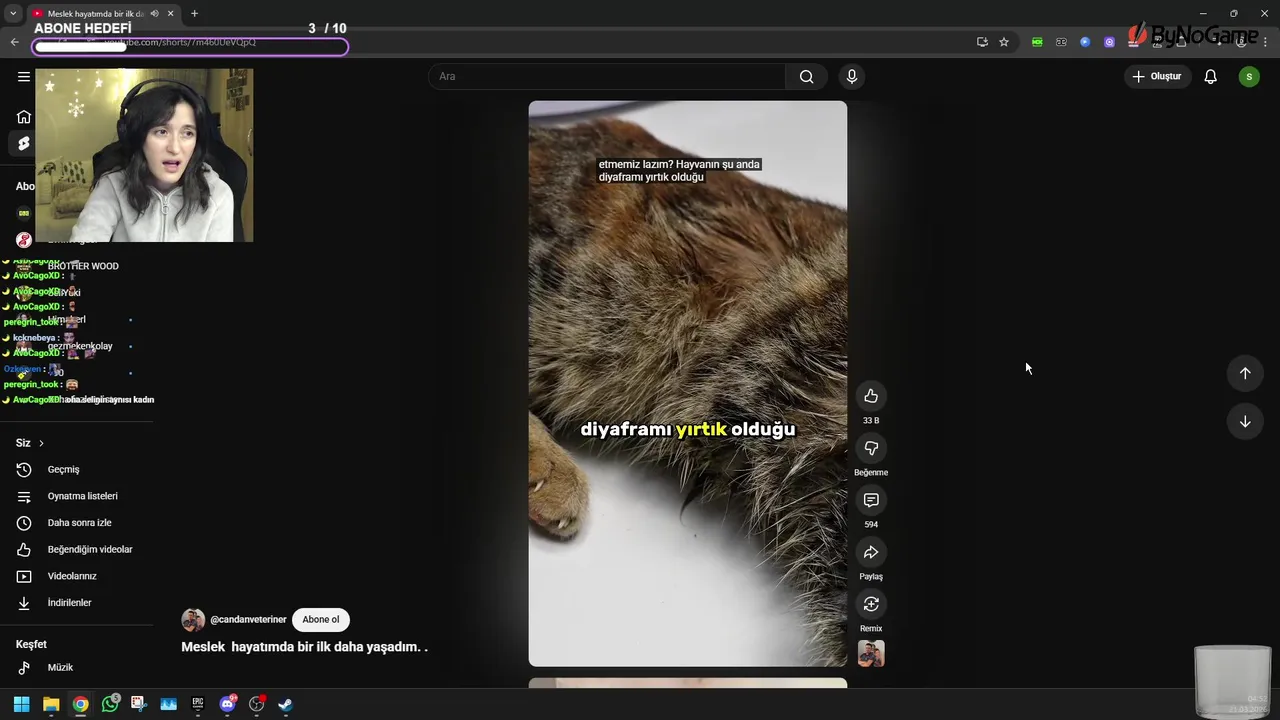The width and height of the screenshot is (1280, 720).
Task: Subscribe with Abone ol button
Action: pos(321,620)
